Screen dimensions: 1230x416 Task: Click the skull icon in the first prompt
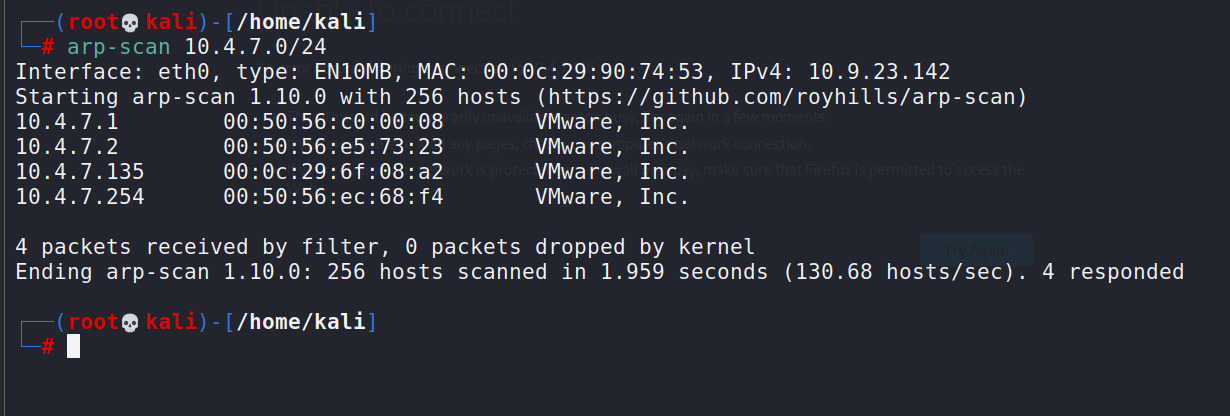point(129,22)
